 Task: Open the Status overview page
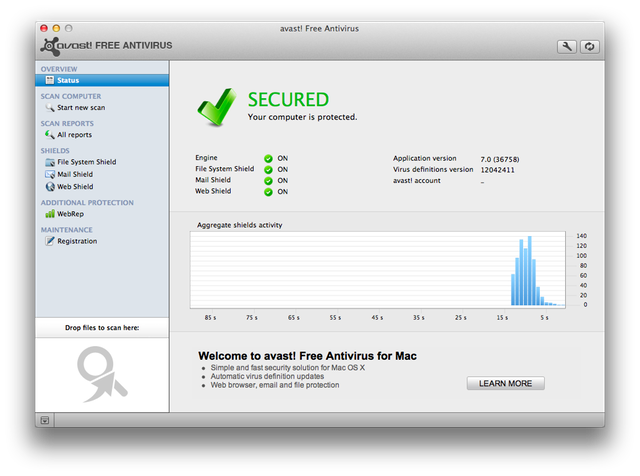[x=102, y=80]
